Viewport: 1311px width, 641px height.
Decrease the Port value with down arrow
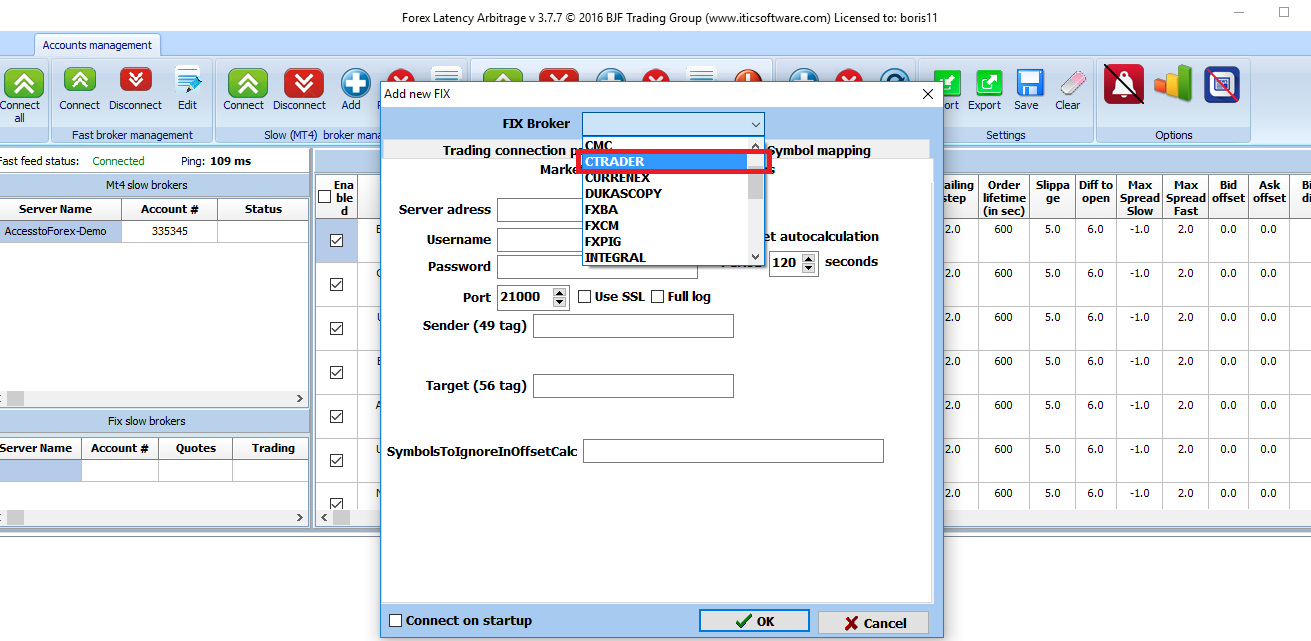point(558,302)
